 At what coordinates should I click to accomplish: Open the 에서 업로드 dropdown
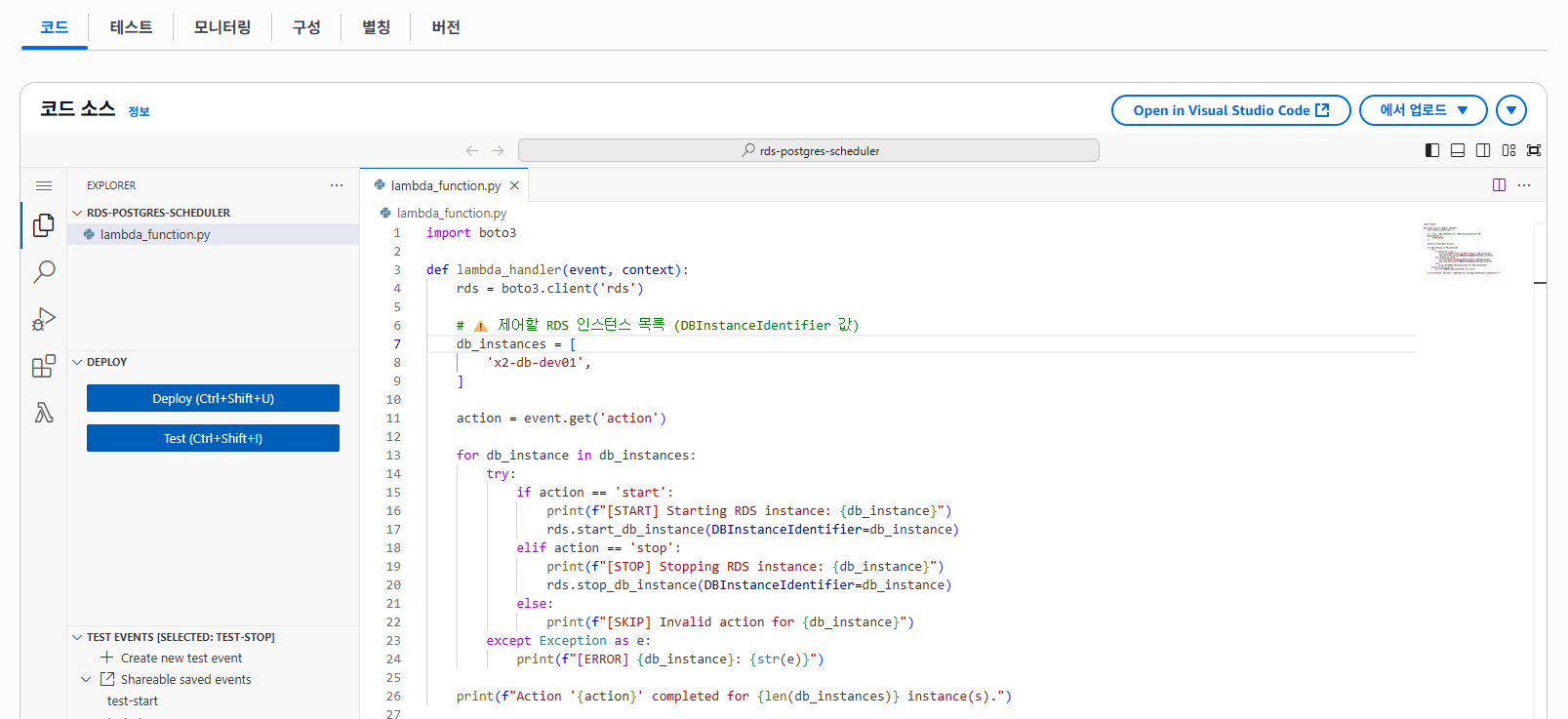[x=1423, y=110]
